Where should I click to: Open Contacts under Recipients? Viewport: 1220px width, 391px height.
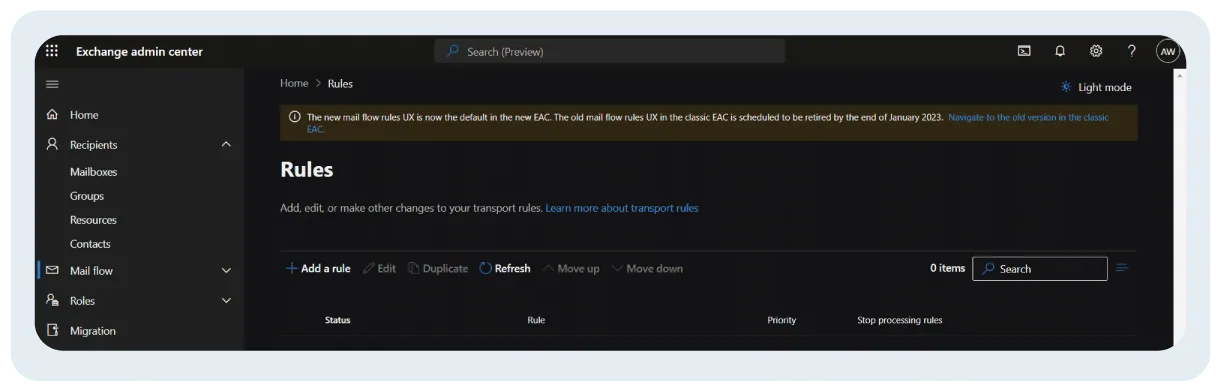90,244
